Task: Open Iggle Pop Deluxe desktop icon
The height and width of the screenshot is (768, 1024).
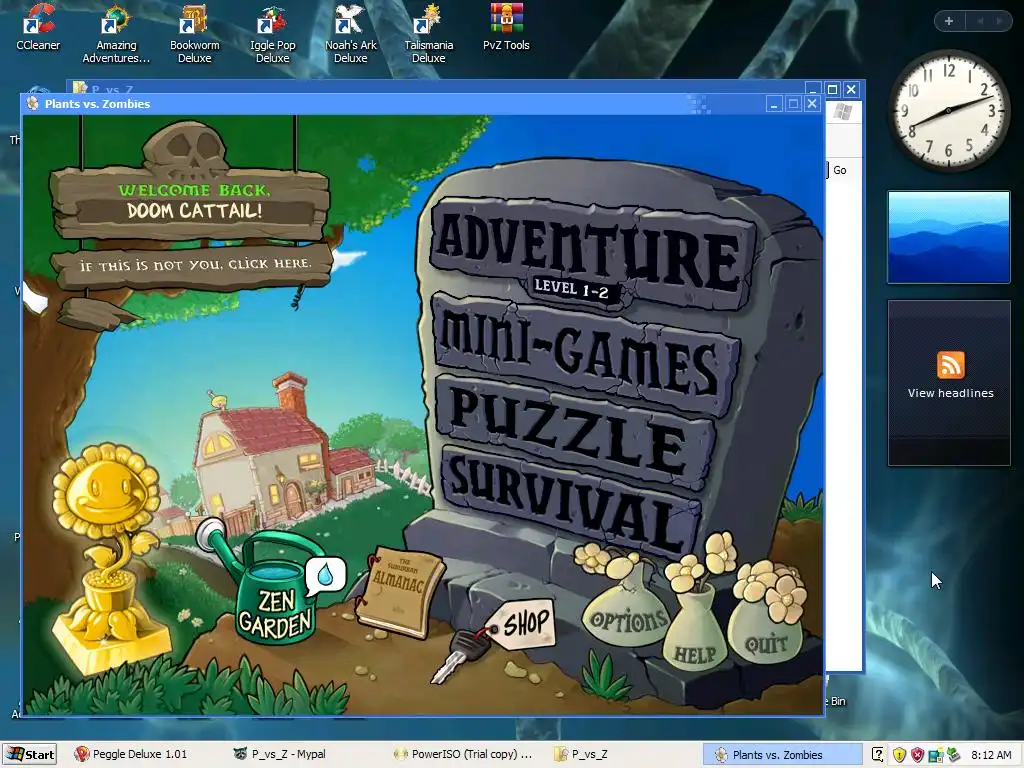Action: tap(272, 34)
